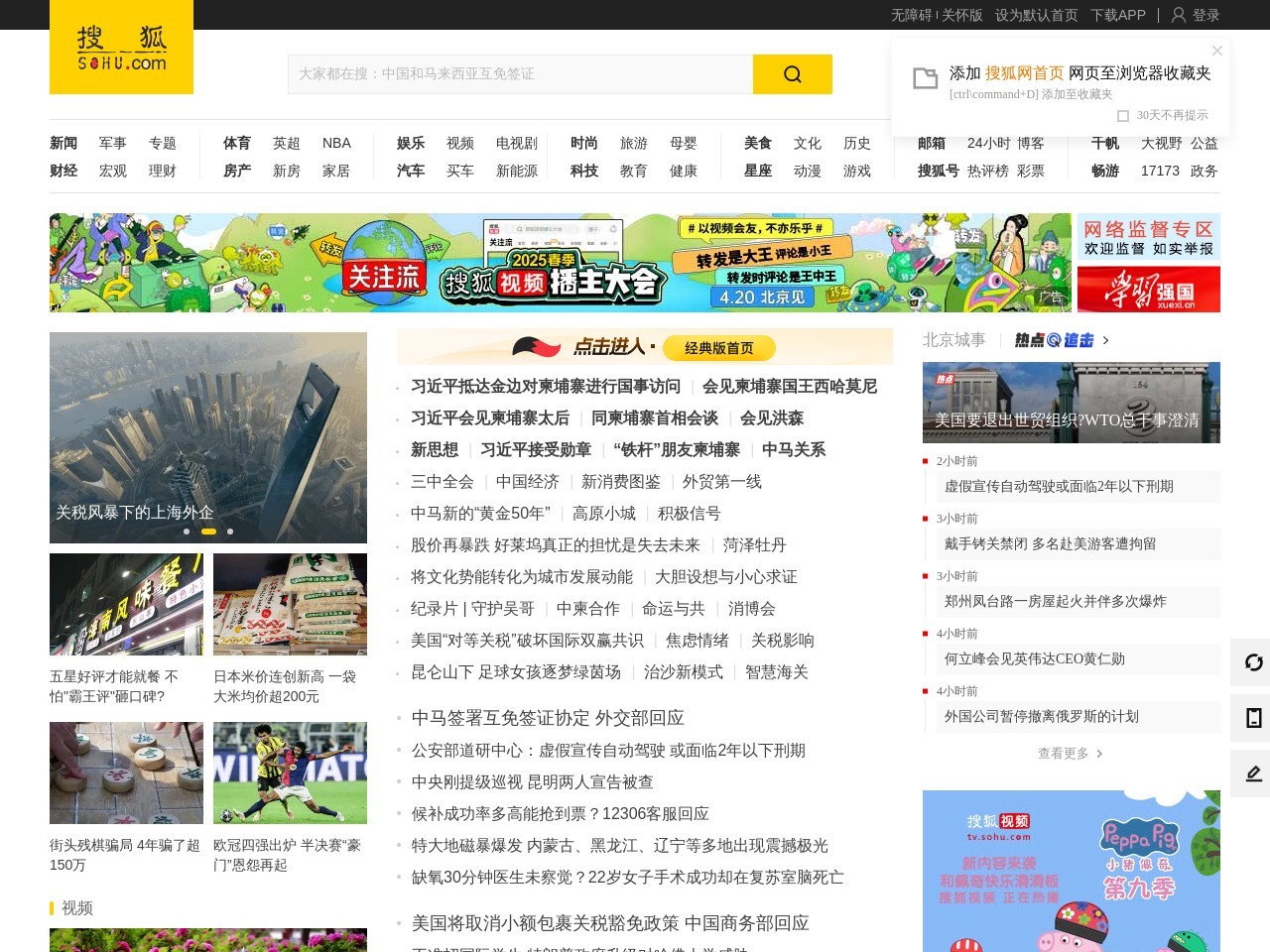Open the 房产 channel
This screenshot has width=1270, height=952.
pyautogui.click(x=237, y=171)
